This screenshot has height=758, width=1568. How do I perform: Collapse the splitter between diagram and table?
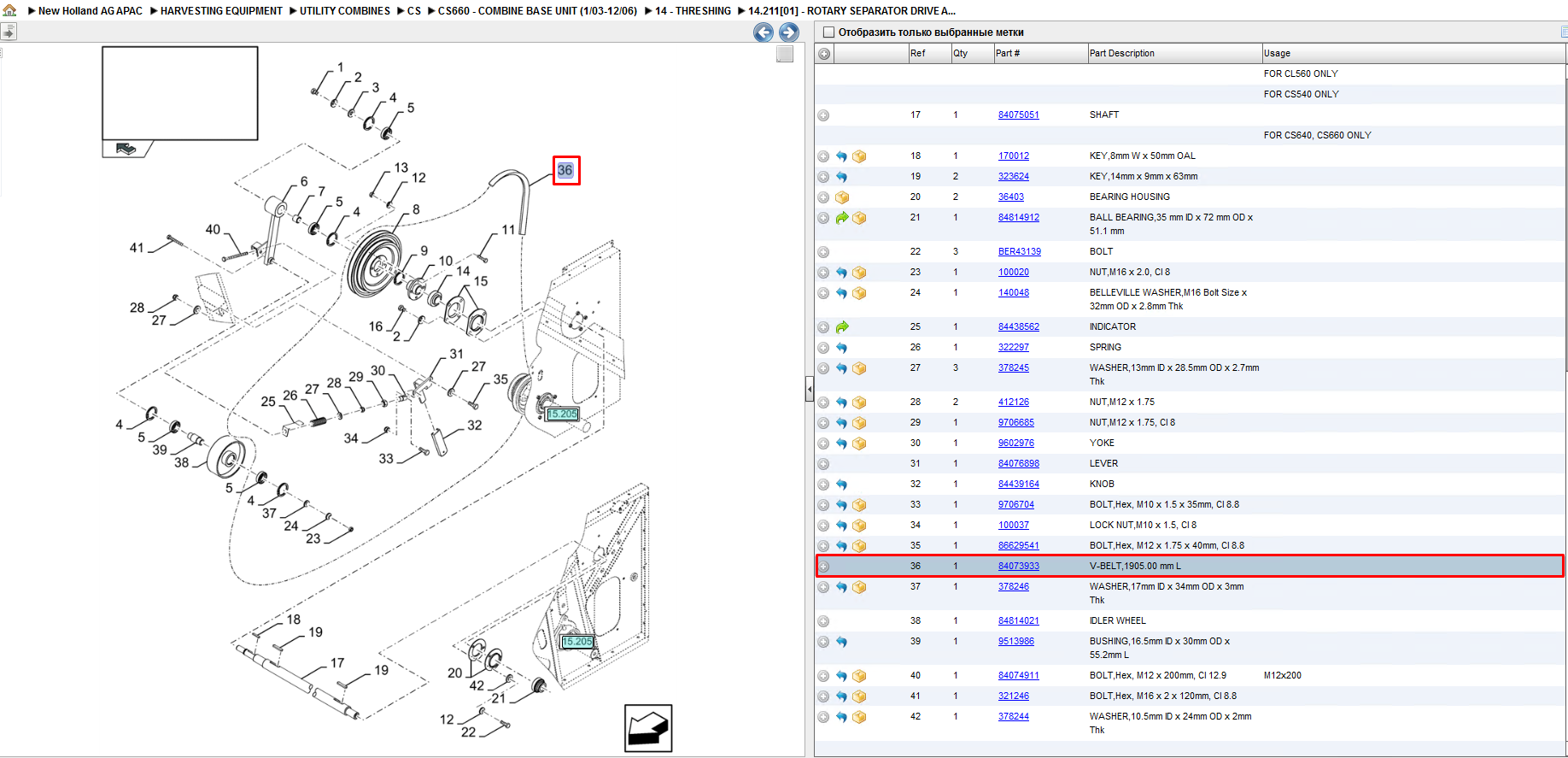click(x=809, y=390)
